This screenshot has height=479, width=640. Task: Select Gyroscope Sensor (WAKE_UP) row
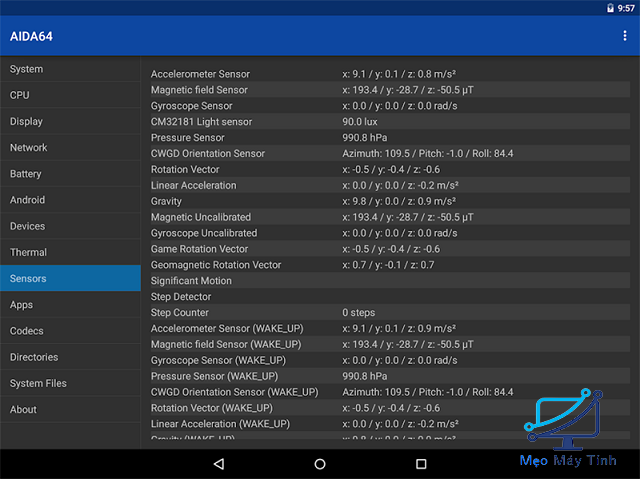[x=390, y=360]
